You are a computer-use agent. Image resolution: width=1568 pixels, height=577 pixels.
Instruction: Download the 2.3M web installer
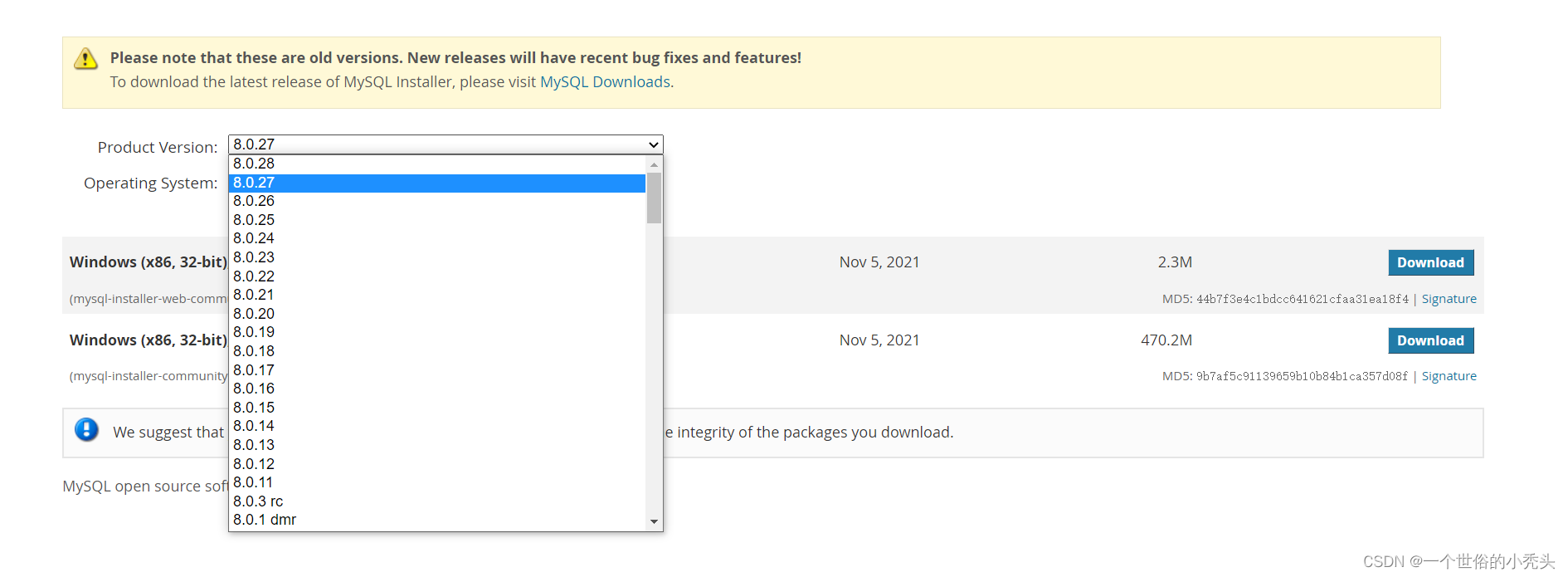pyautogui.click(x=1430, y=262)
